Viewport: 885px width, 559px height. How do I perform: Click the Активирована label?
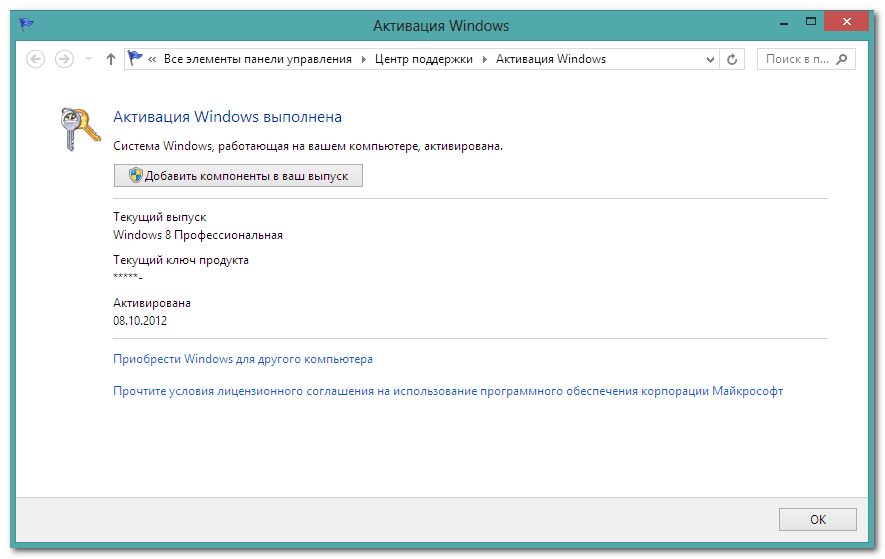coord(152,303)
